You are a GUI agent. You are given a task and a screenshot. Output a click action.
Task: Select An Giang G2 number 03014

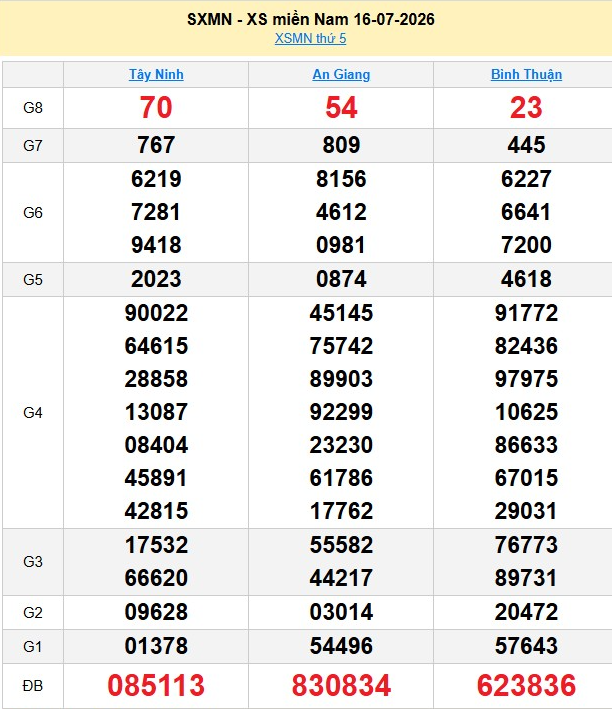[341, 612]
